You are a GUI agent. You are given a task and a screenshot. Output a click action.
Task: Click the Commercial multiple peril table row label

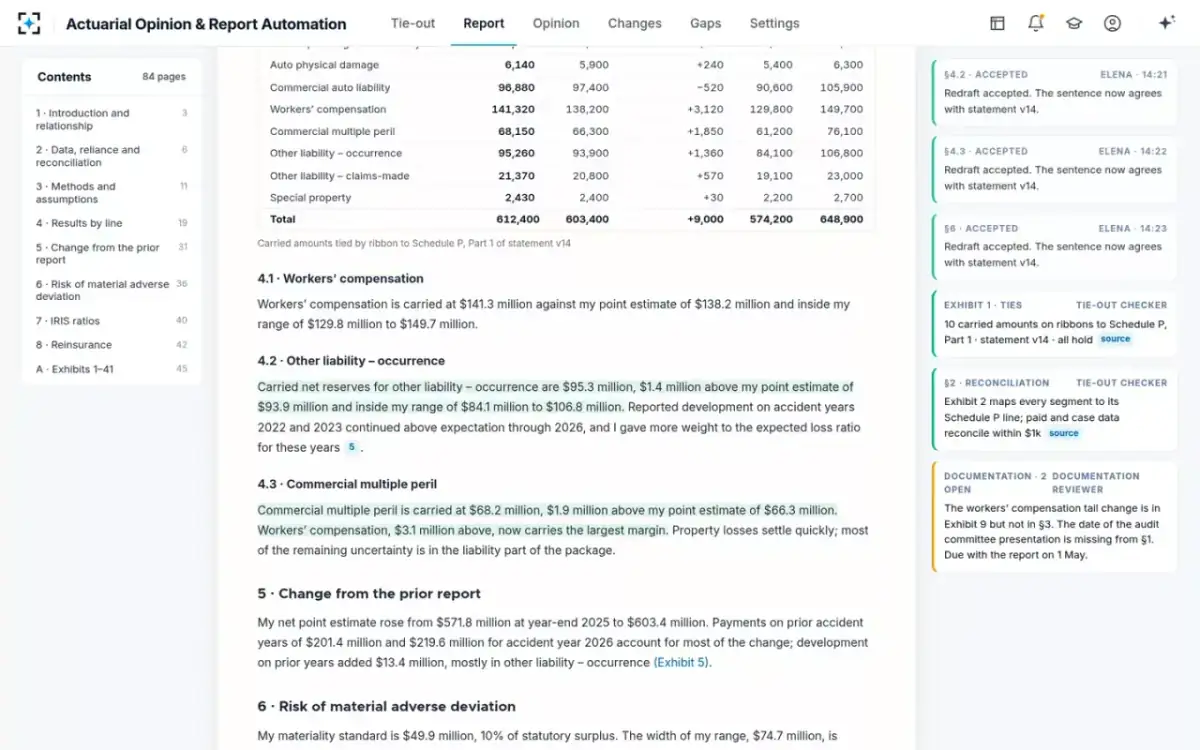(x=330, y=131)
